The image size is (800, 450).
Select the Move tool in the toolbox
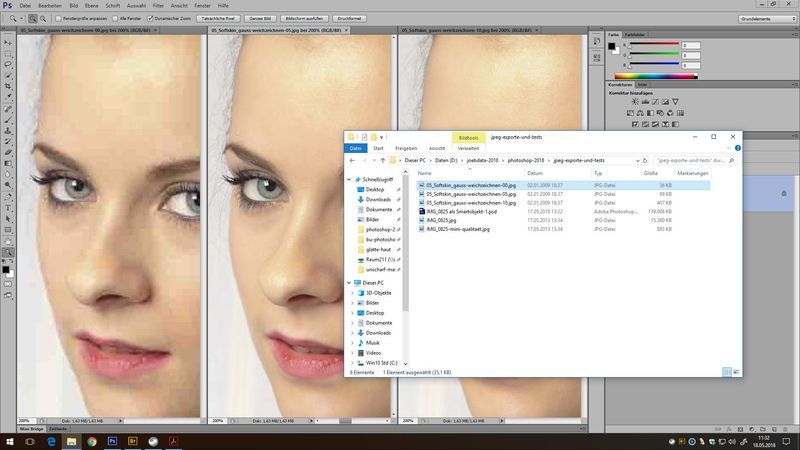(x=7, y=41)
